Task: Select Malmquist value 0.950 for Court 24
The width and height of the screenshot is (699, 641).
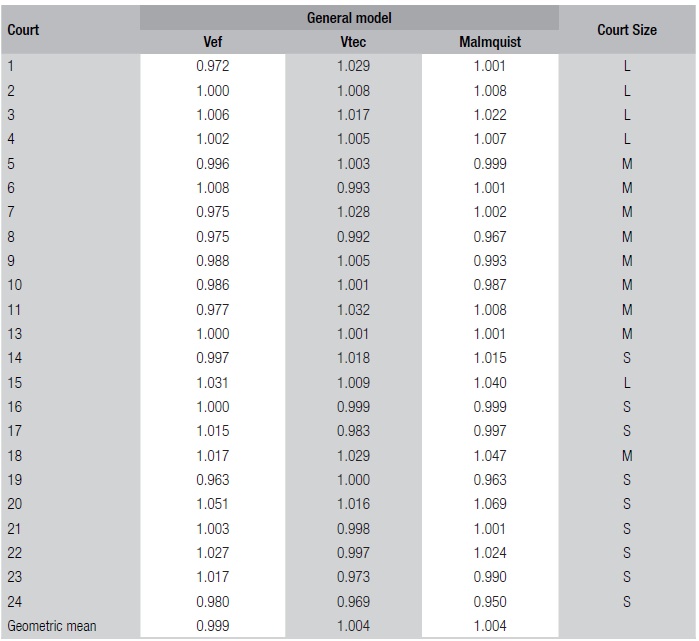Action: (490, 601)
